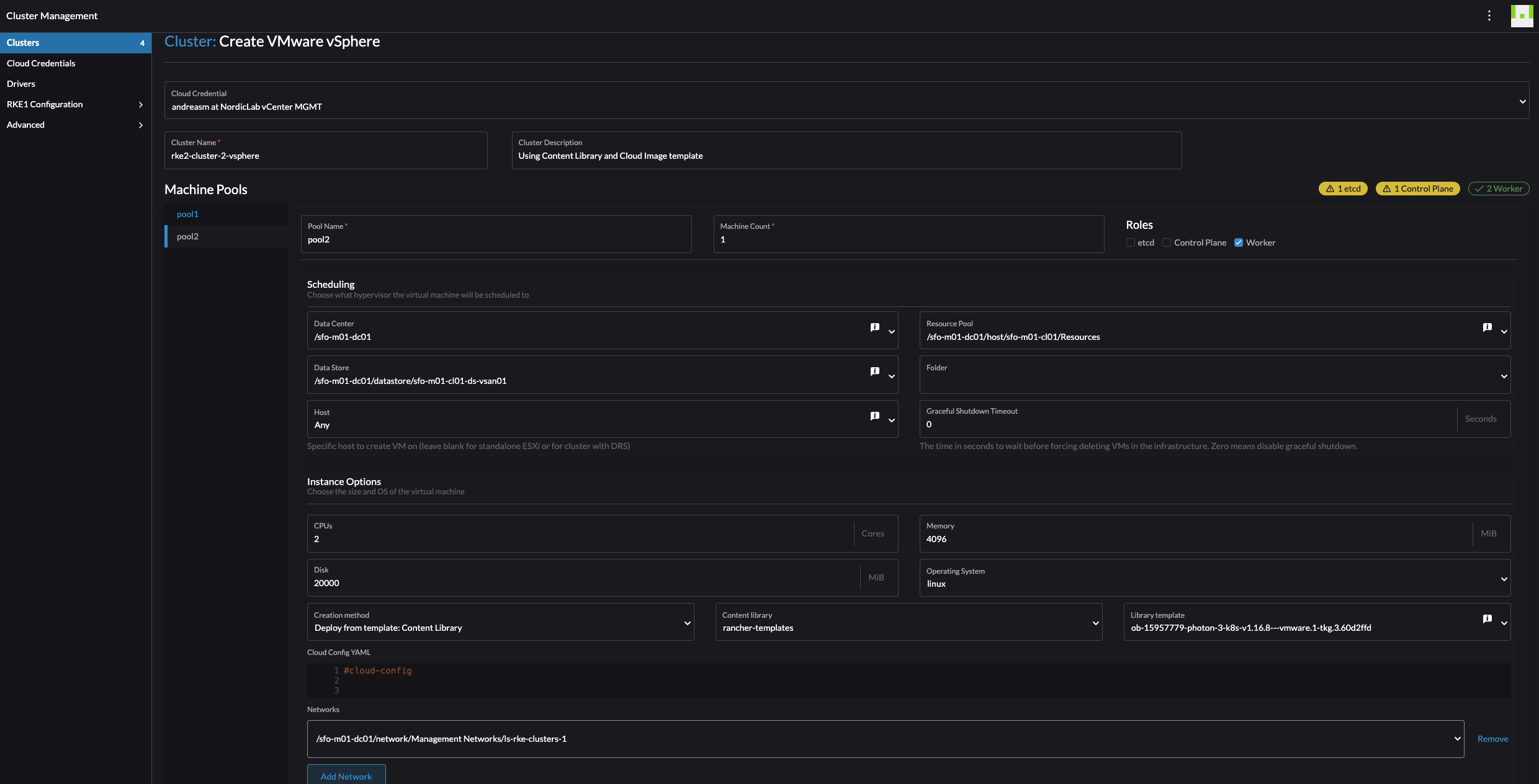Click the Machine Pools heading
Viewport: 1539px width, 784px height.
click(x=206, y=190)
